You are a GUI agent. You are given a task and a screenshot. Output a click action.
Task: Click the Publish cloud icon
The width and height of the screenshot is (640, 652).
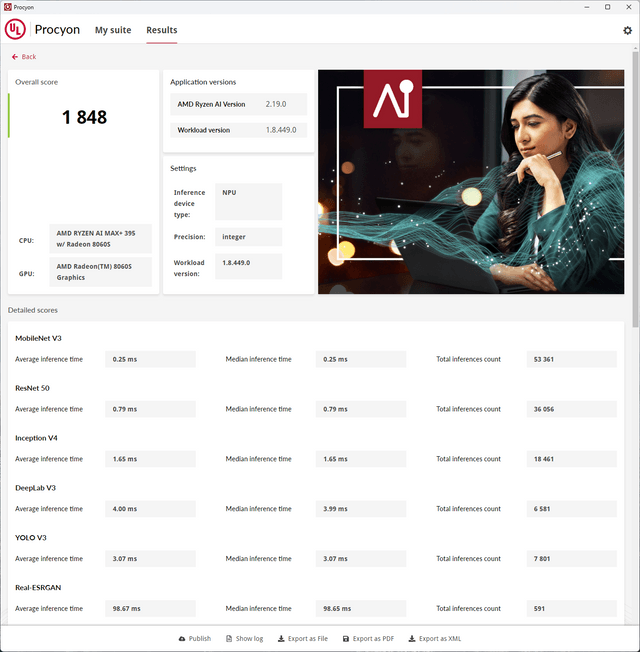tap(182, 639)
